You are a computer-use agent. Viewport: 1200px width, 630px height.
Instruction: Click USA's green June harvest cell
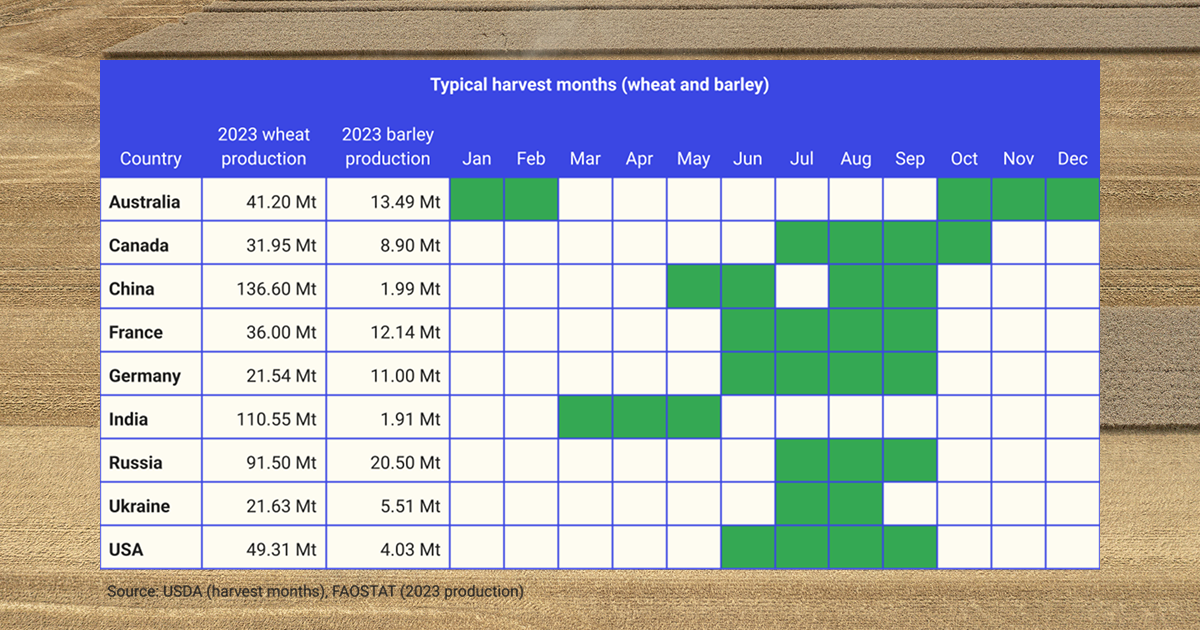[747, 549]
